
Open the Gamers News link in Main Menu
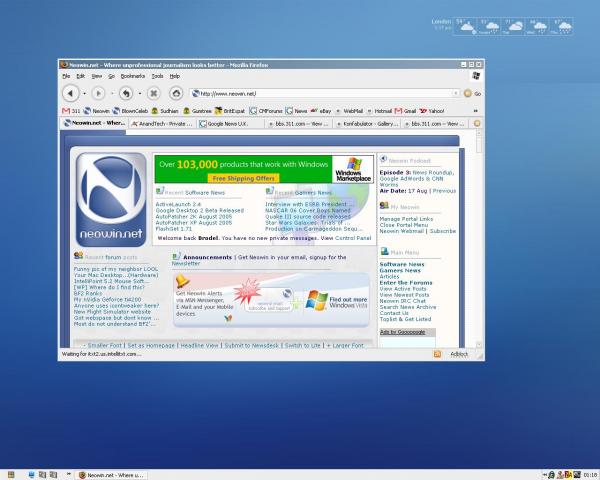(x=400, y=270)
